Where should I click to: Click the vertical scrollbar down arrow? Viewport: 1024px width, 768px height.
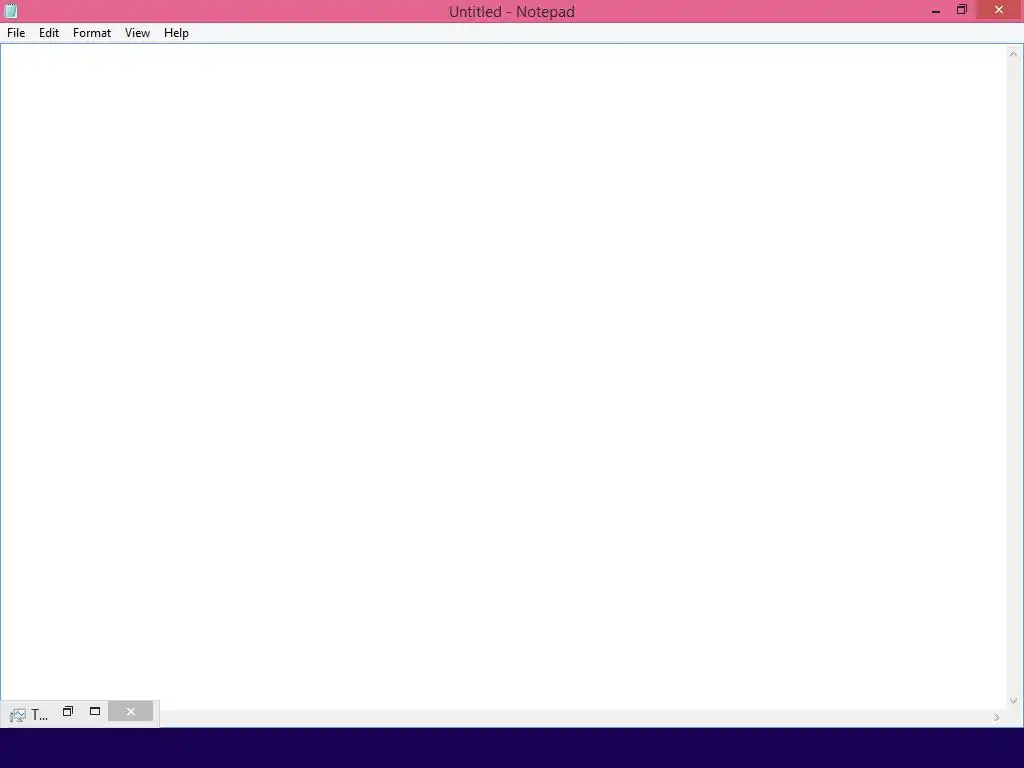tap(1013, 701)
